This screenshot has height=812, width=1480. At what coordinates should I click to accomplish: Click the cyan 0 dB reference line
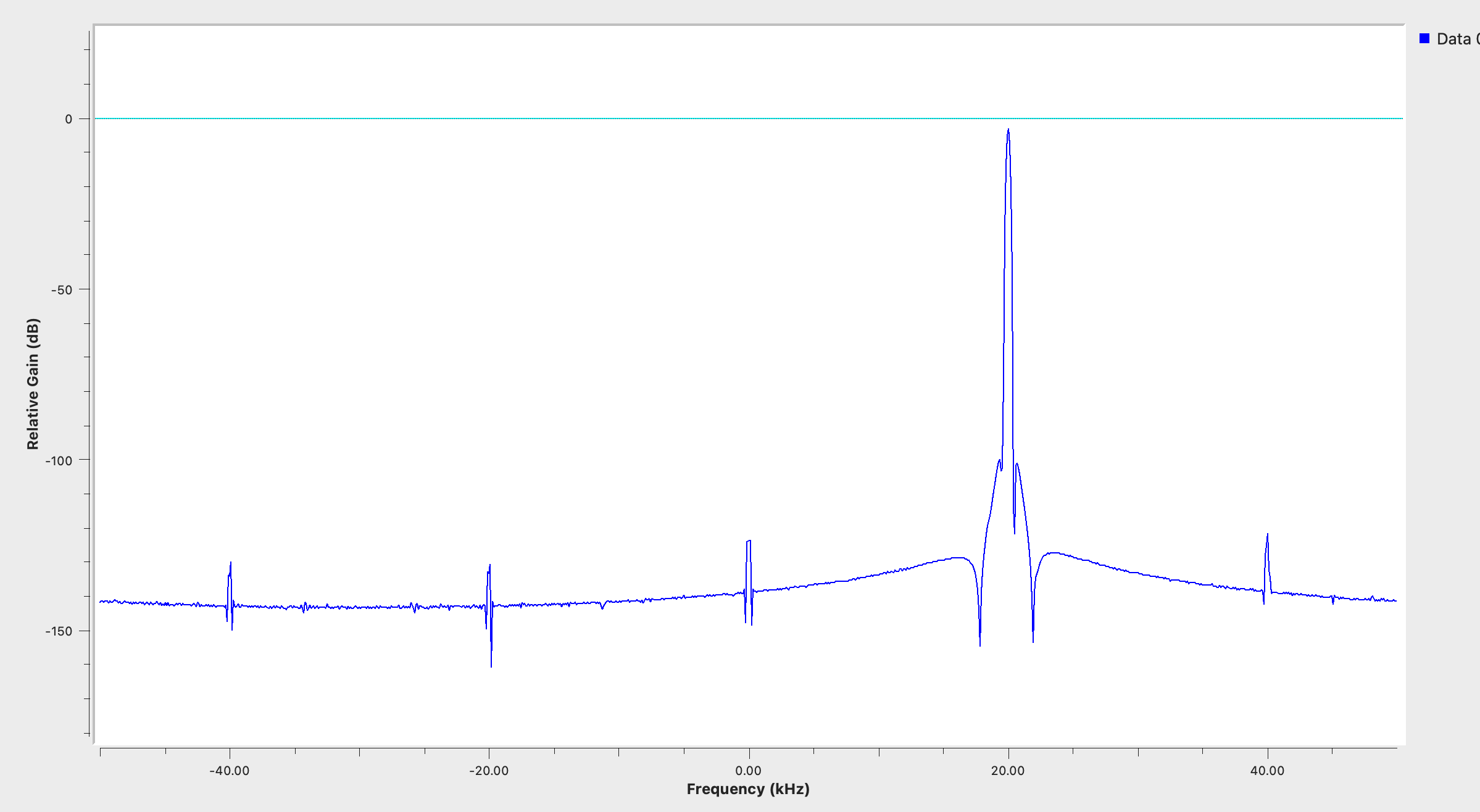pyautogui.click(x=749, y=118)
